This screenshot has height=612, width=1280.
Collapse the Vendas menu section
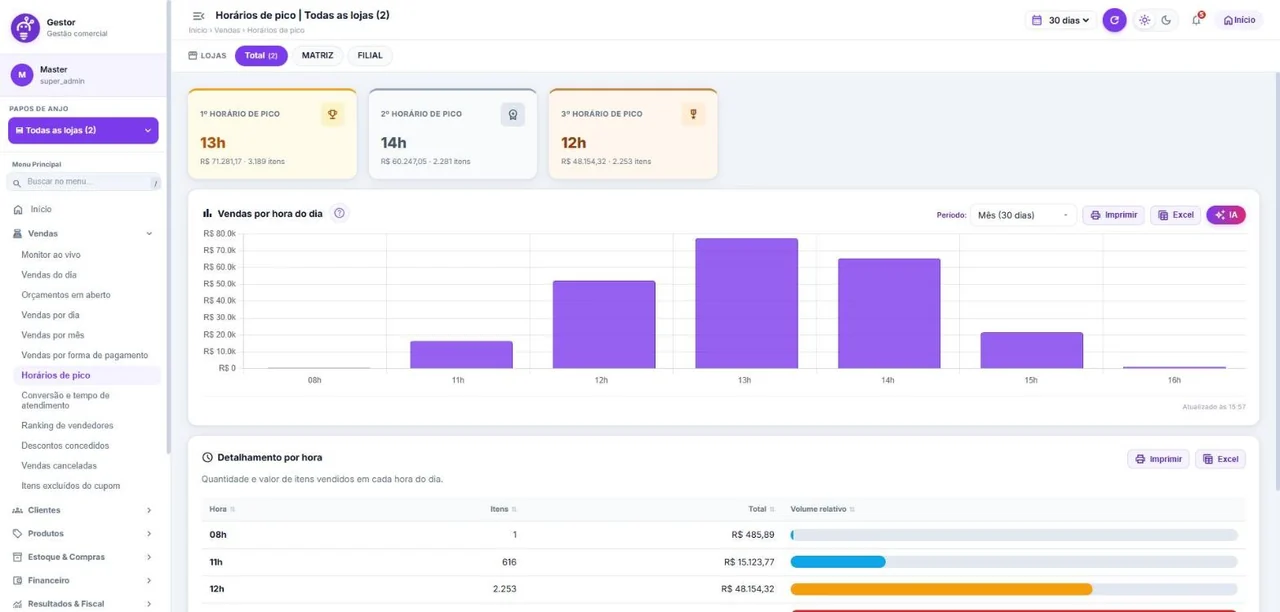coord(83,233)
